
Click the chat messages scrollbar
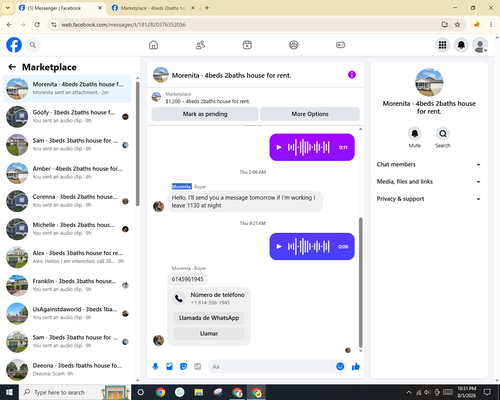(x=360, y=282)
